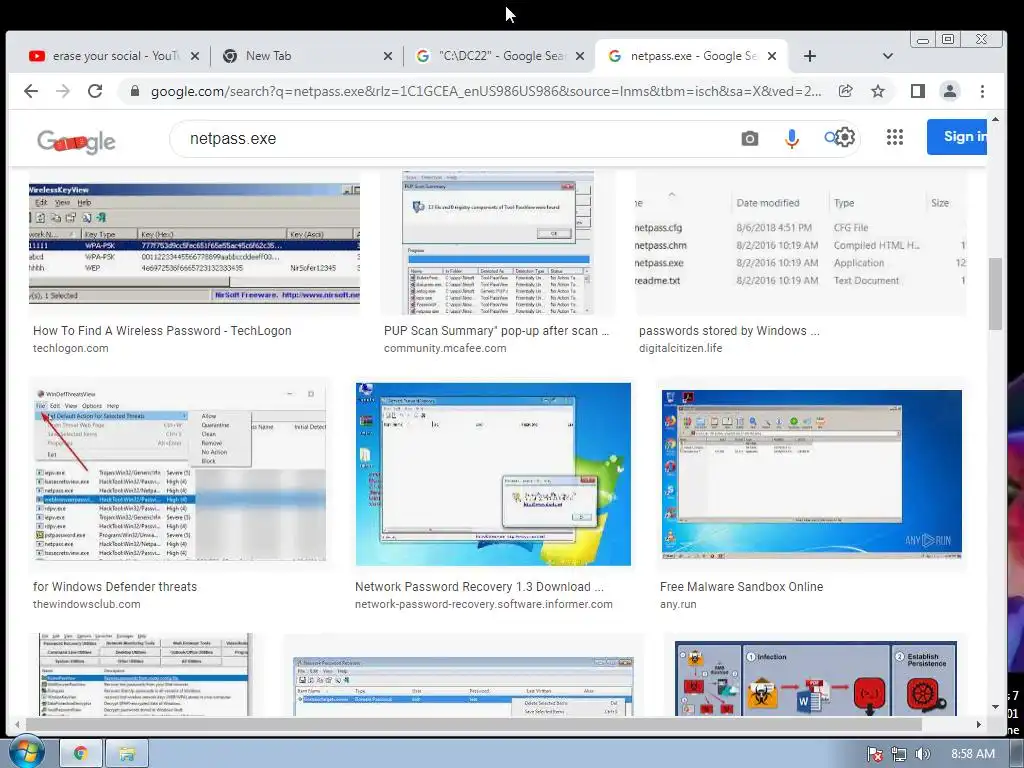1024x768 pixels.
Task: Open the WirelessKeyView image result
Action: pyautogui.click(x=194, y=244)
